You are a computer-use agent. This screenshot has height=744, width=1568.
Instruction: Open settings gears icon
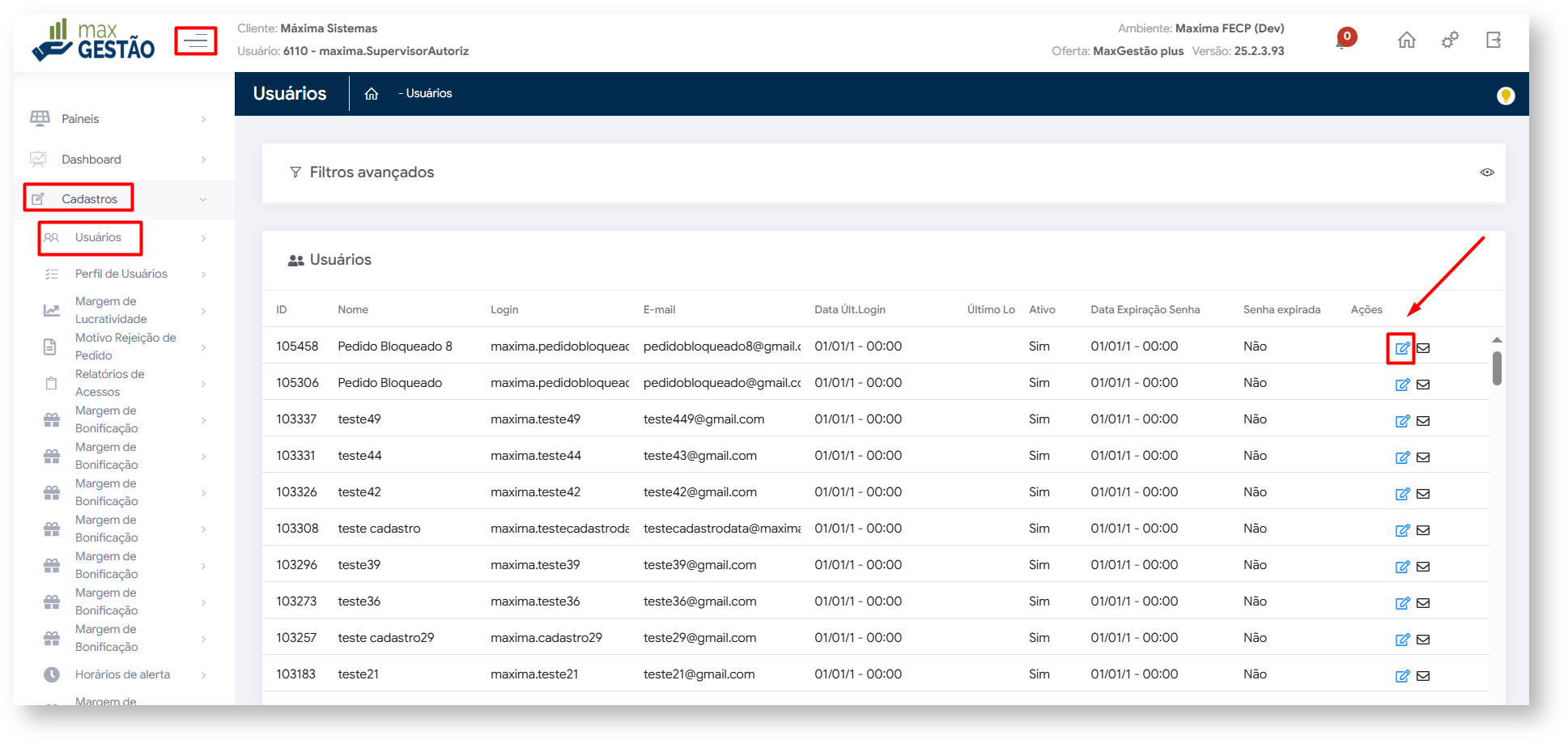pos(1450,40)
